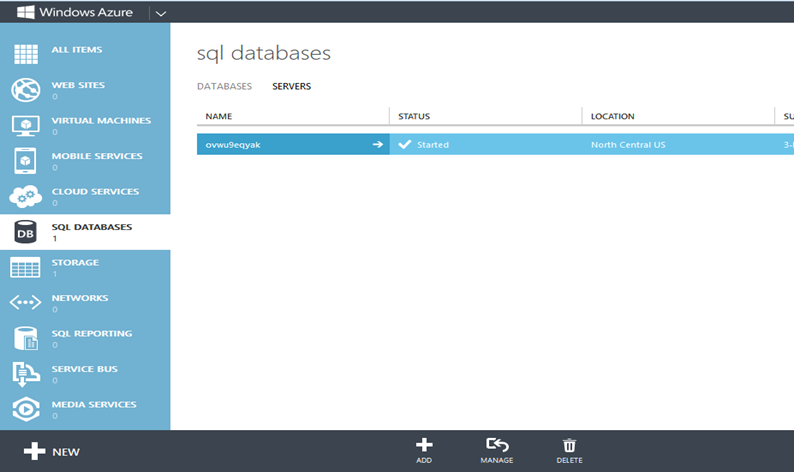Select the Virtual Machines monitor icon

pos(25,125)
